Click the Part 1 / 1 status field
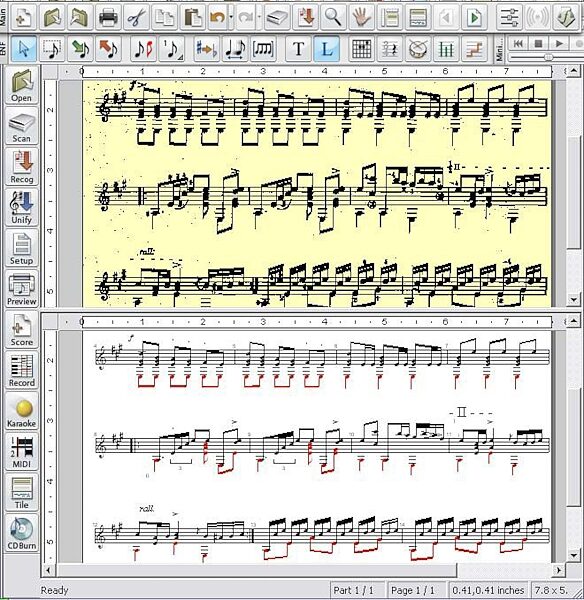The image size is (584, 600). point(357,590)
